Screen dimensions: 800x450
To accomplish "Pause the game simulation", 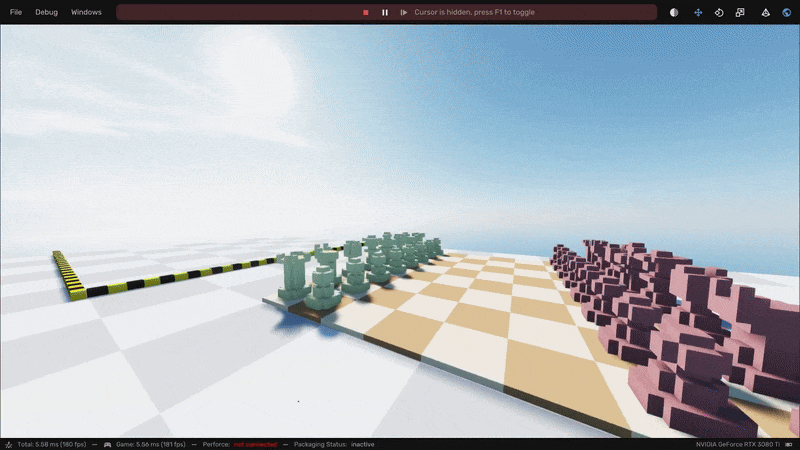I will click(x=385, y=12).
